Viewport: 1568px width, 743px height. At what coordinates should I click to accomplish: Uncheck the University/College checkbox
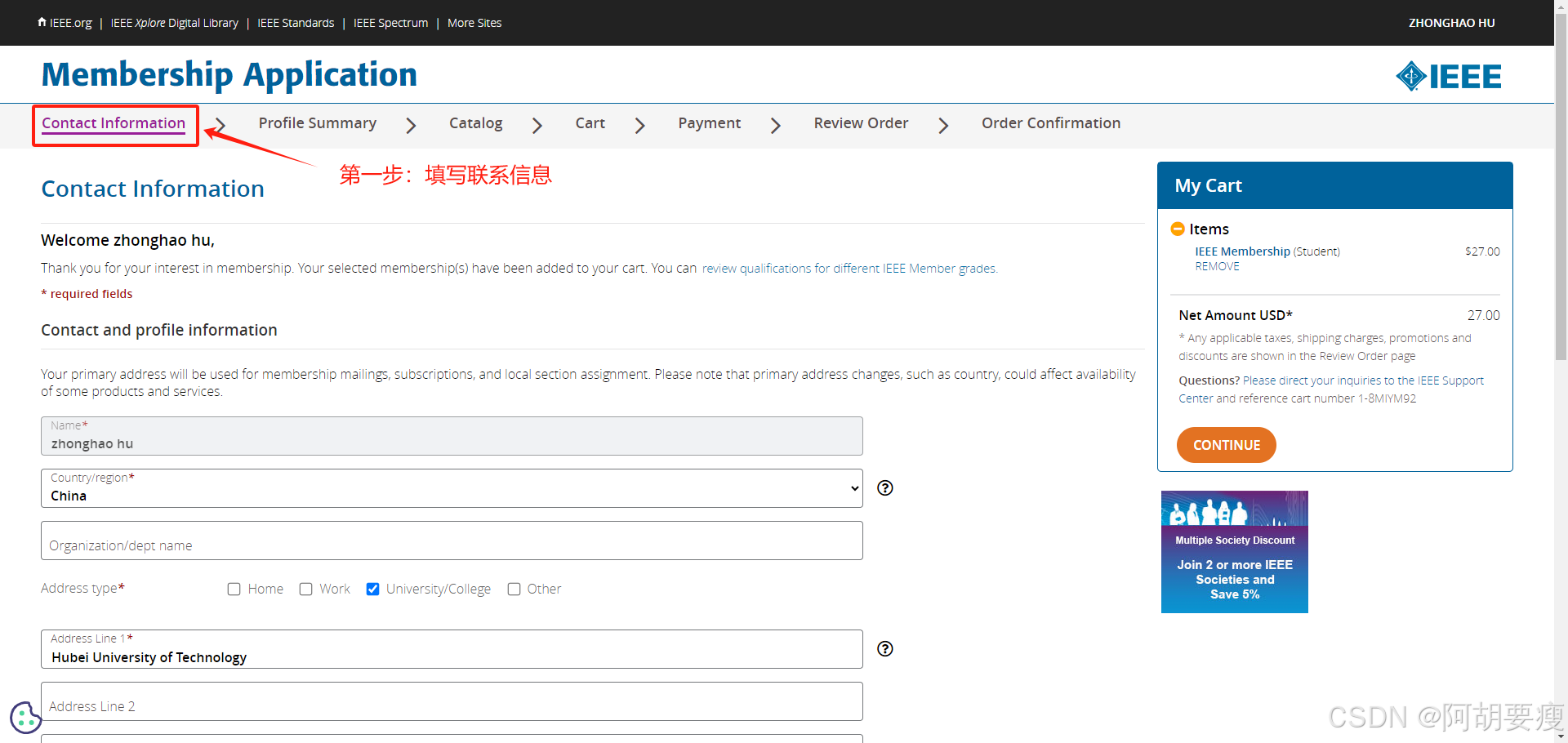[373, 590]
